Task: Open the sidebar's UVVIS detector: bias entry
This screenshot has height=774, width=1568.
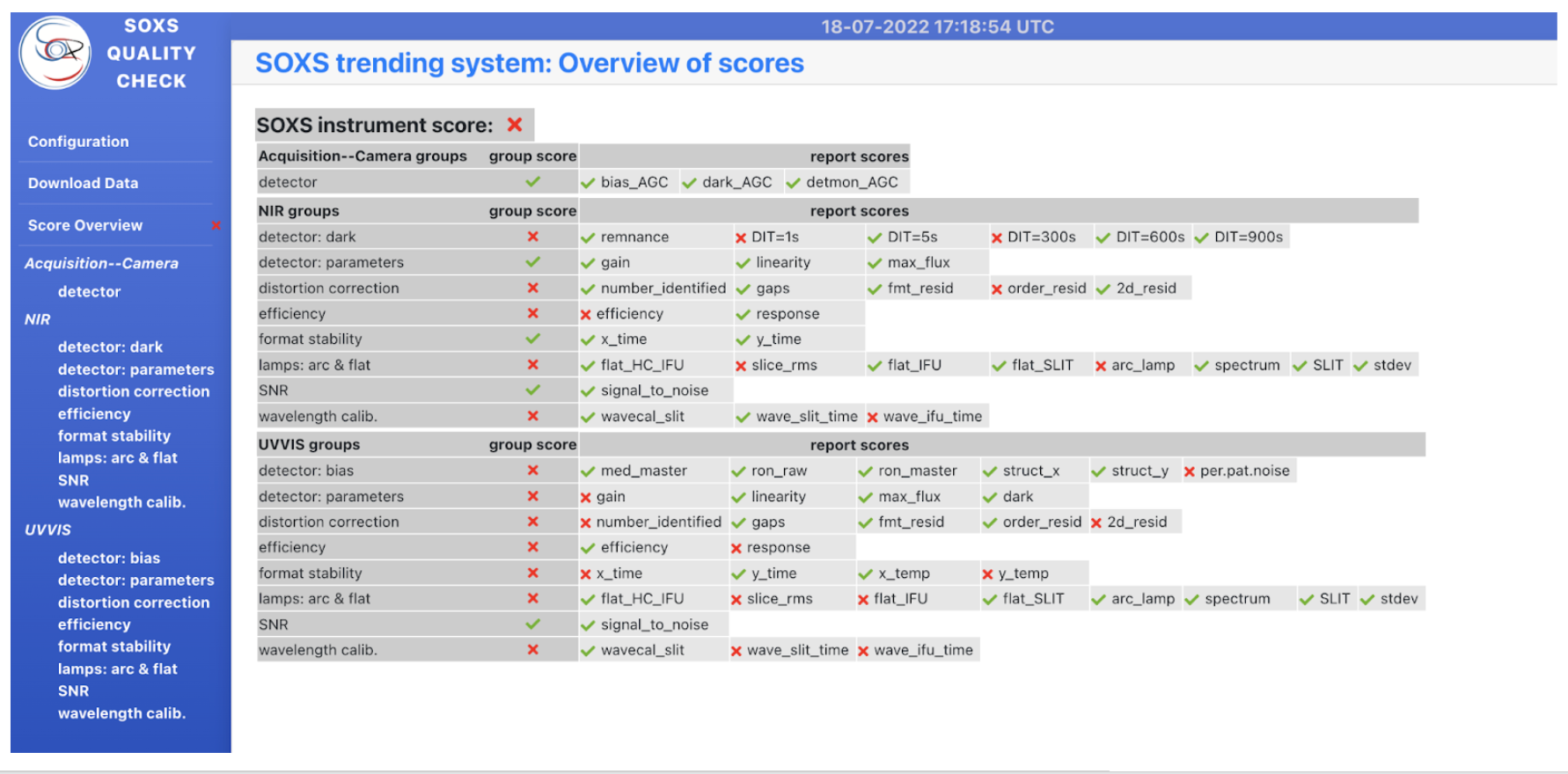Action: pos(109,558)
